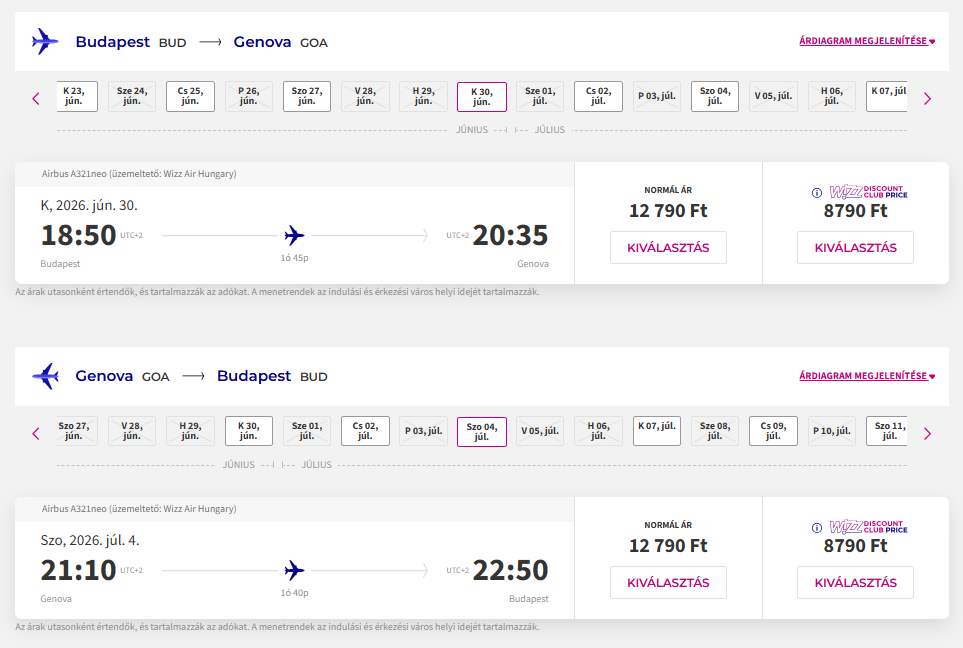The width and height of the screenshot is (963, 648).
Task: Show earlier dates for Budapest–Genova flight
Action: (x=36, y=98)
